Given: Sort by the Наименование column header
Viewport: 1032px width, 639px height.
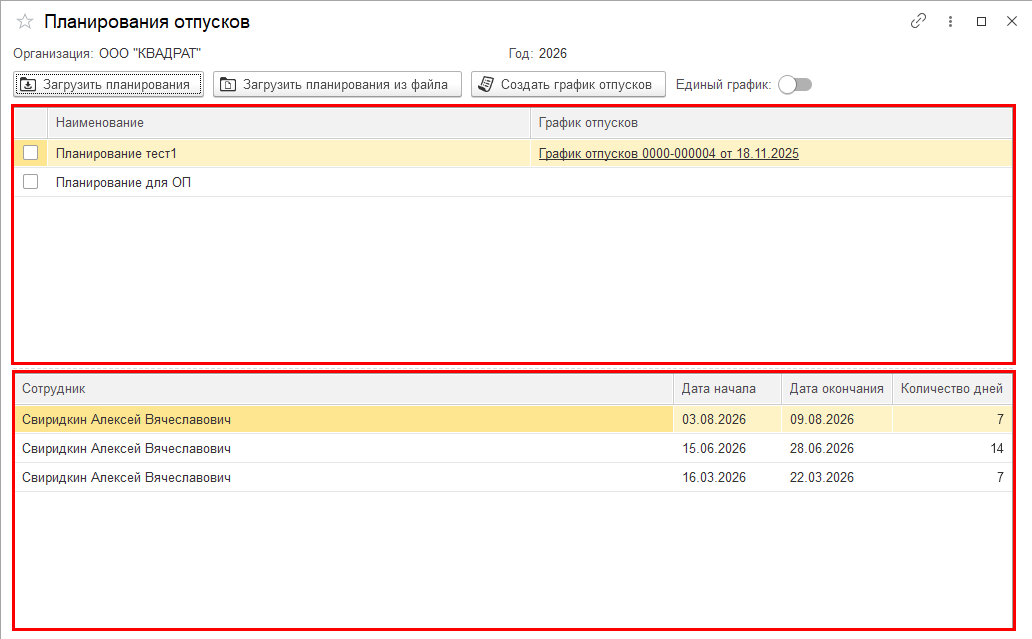Looking at the screenshot, I should click(x=288, y=123).
